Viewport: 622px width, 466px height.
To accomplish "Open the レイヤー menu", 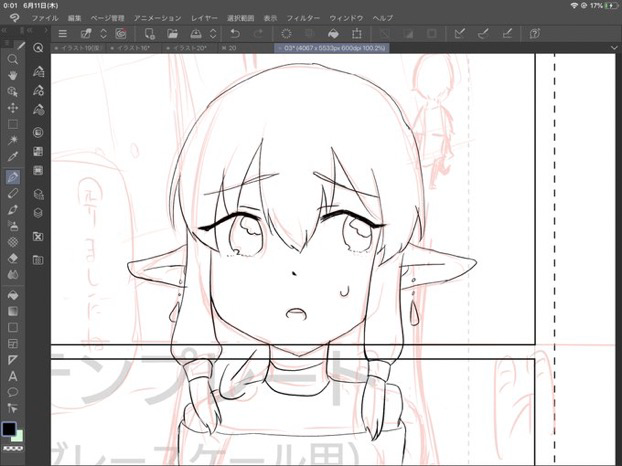I will (204, 18).
